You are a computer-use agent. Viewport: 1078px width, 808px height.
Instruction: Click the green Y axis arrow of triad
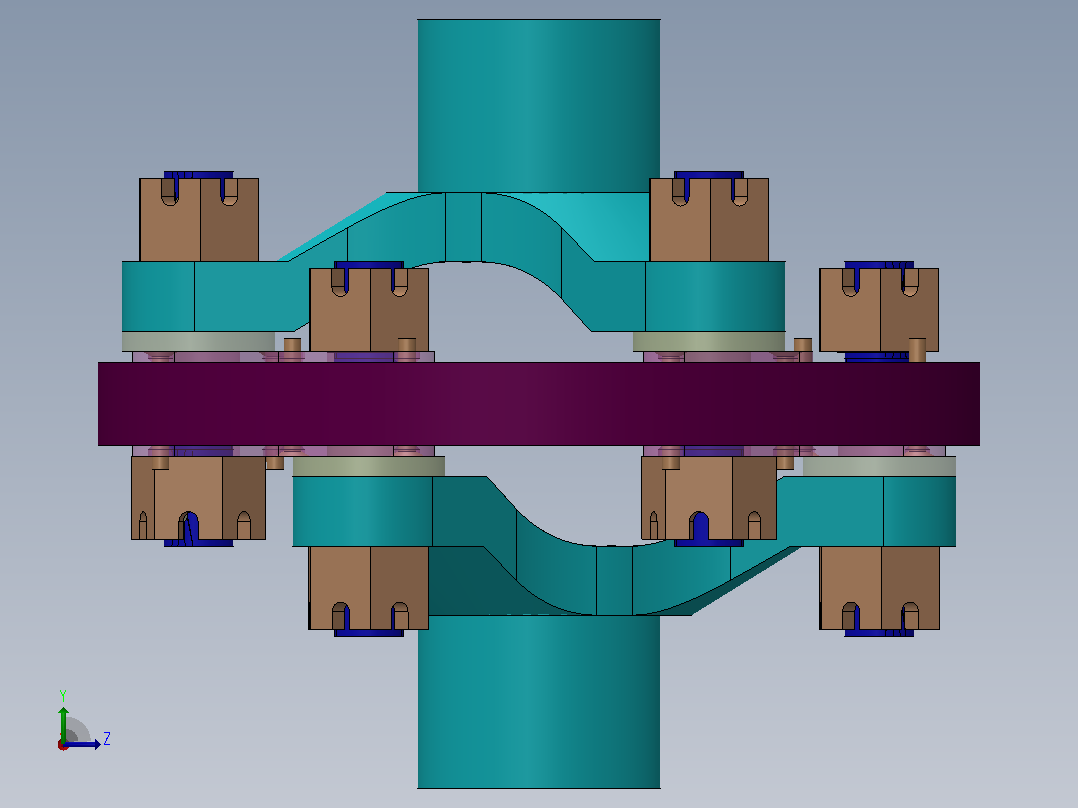click(63, 723)
